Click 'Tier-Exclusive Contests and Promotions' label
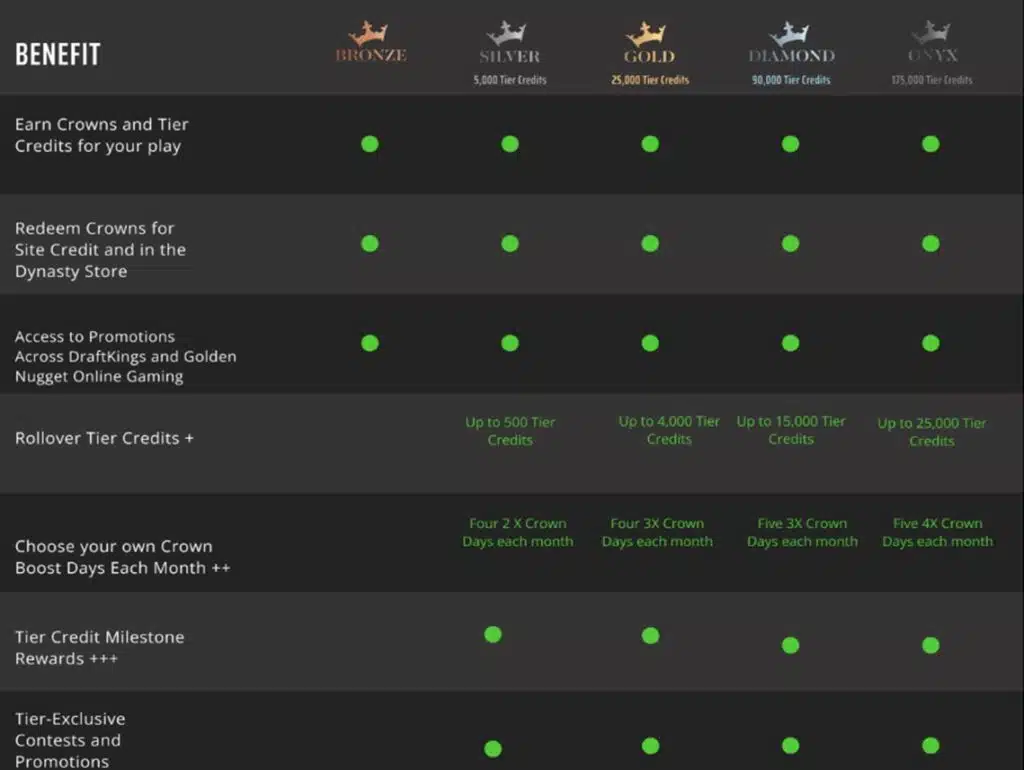Image resolution: width=1024 pixels, height=770 pixels. 70,740
